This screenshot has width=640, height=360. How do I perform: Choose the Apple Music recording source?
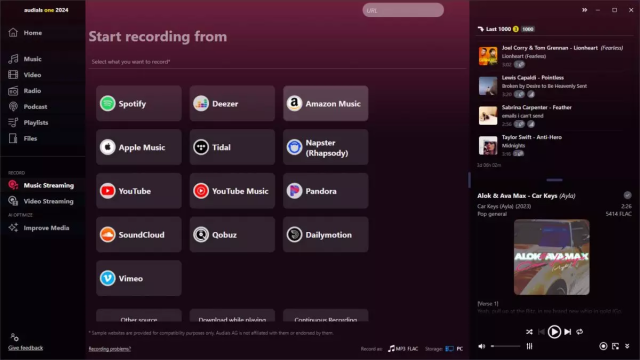tap(139, 147)
